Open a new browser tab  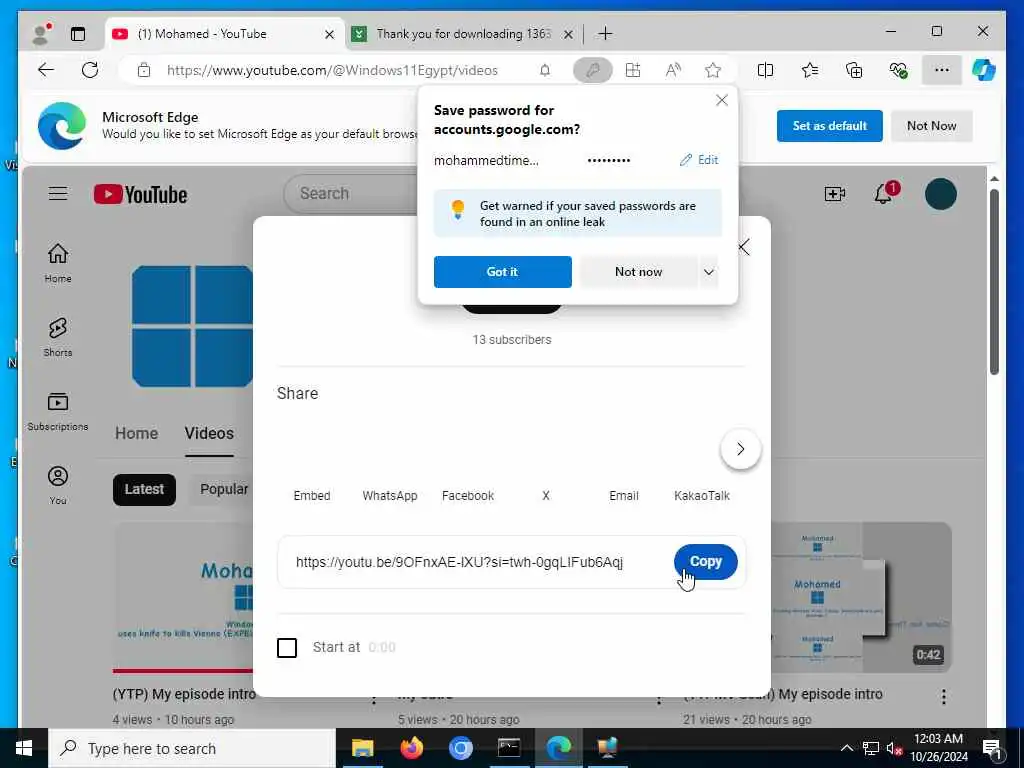[605, 33]
